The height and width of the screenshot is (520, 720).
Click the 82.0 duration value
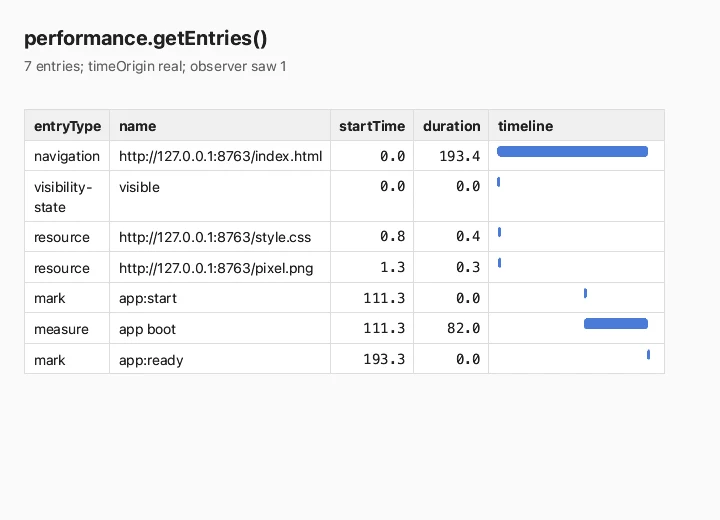click(464, 328)
